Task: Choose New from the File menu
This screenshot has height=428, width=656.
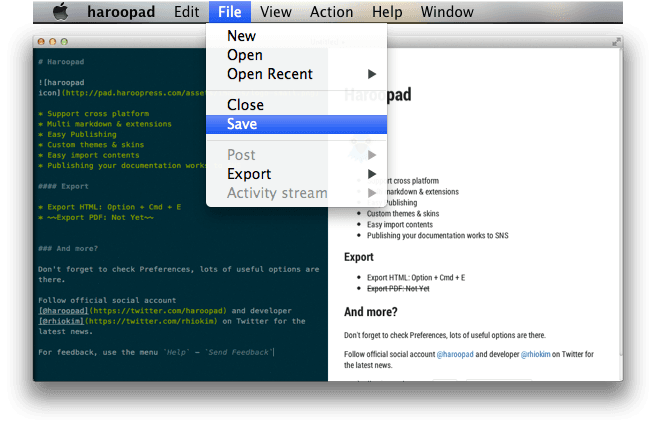Action: pos(241,36)
